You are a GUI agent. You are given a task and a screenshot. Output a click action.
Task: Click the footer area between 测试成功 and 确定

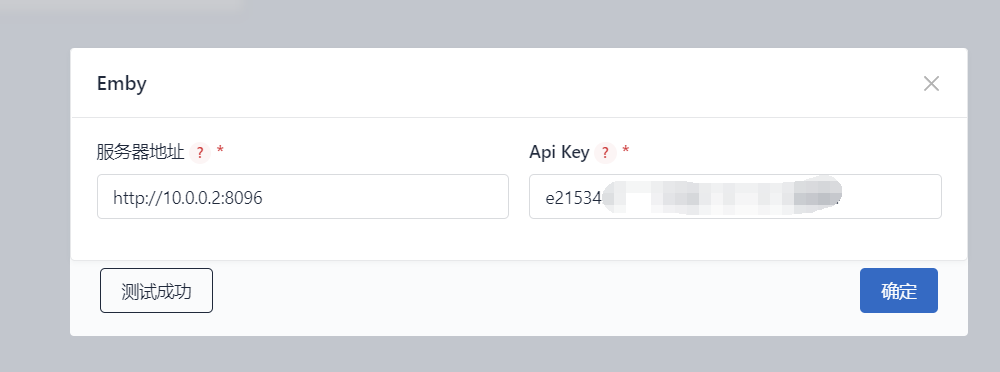(x=536, y=291)
